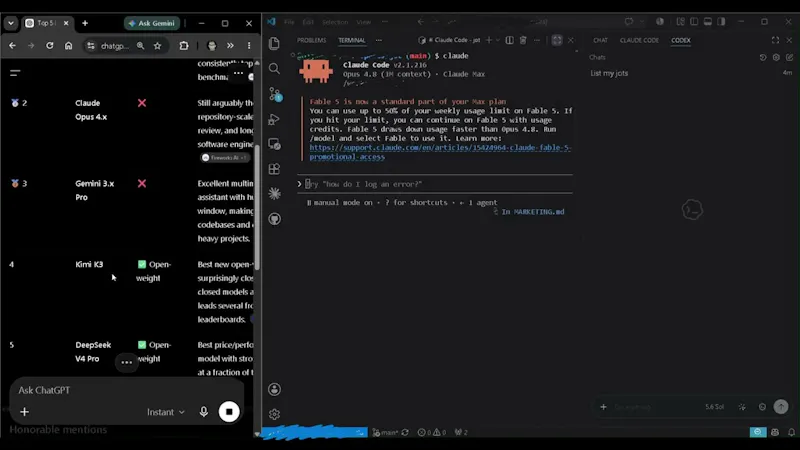Focus the Ask ChatGPT input field
Image resolution: width=800 pixels, height=450 pixels.
point(127,390)
